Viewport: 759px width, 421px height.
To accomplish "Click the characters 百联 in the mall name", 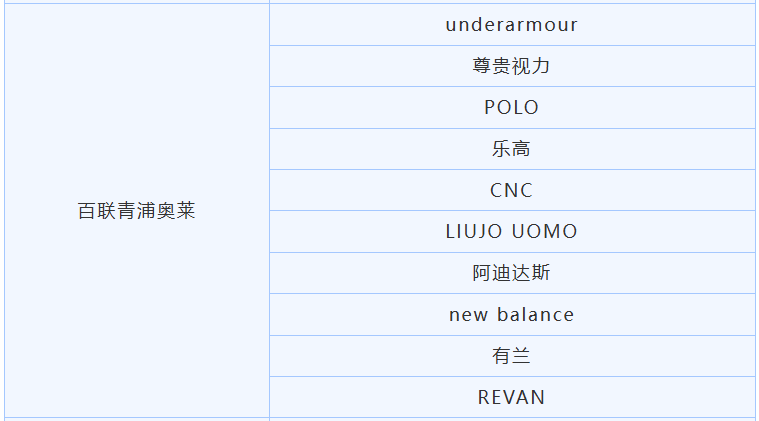I will [x=97, y=212].
